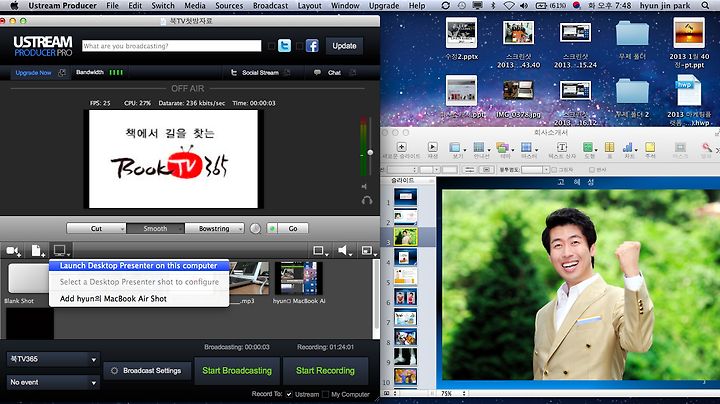Open the 무제 폴더 2 desktop folder

click(x=632, y=91)
